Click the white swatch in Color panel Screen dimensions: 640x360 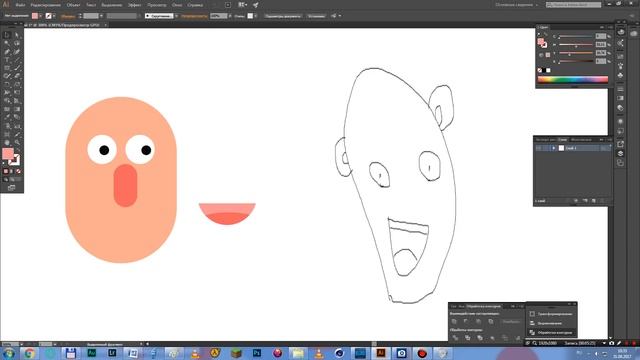pos(548,70)
